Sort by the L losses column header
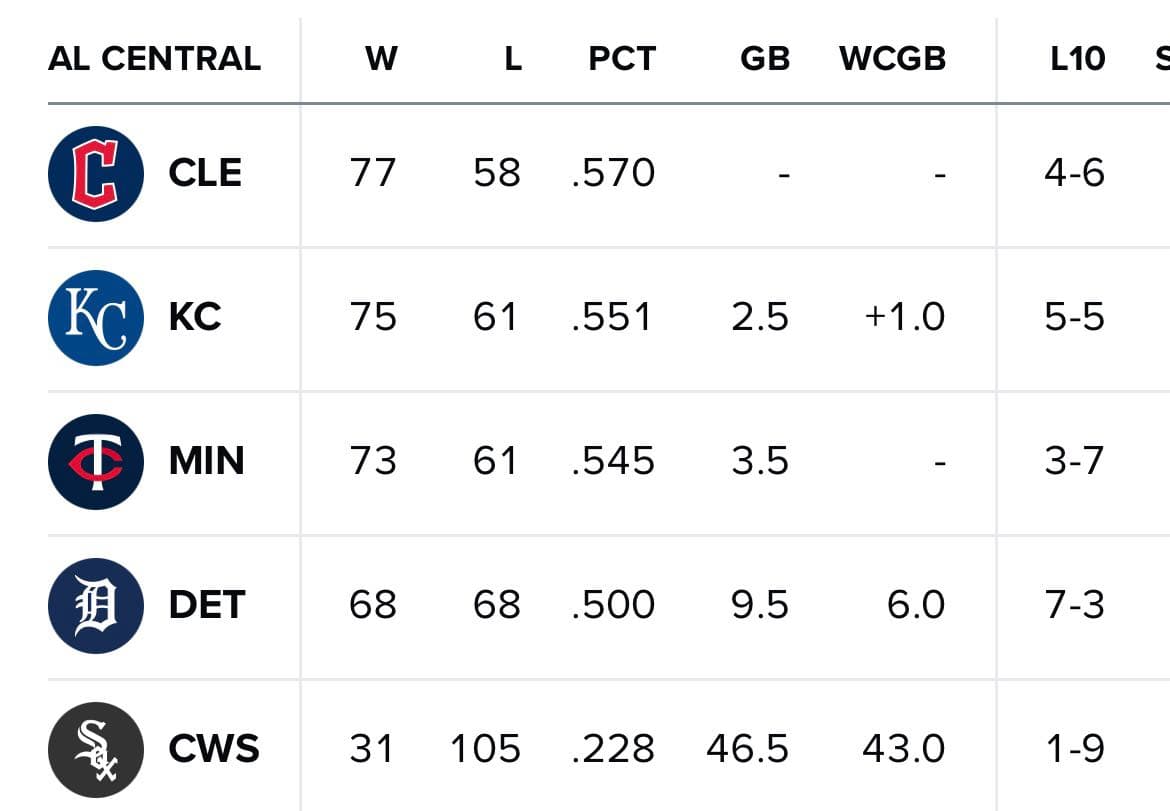The width and height of the screenshot is (1170, 811). pyautogui.click(x=512, y=59)
